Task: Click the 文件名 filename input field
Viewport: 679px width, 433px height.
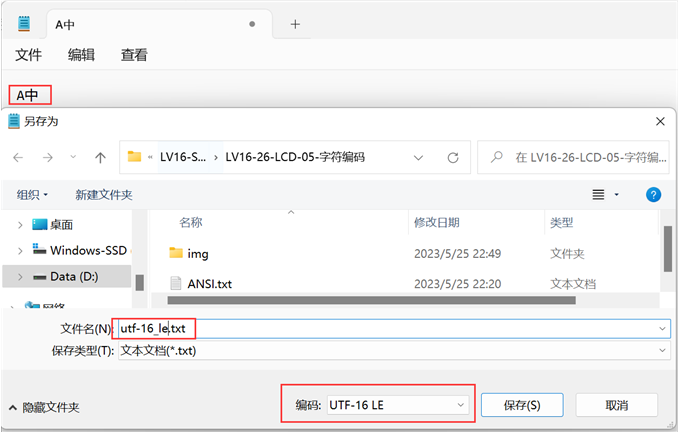Action: pos(420,328)
